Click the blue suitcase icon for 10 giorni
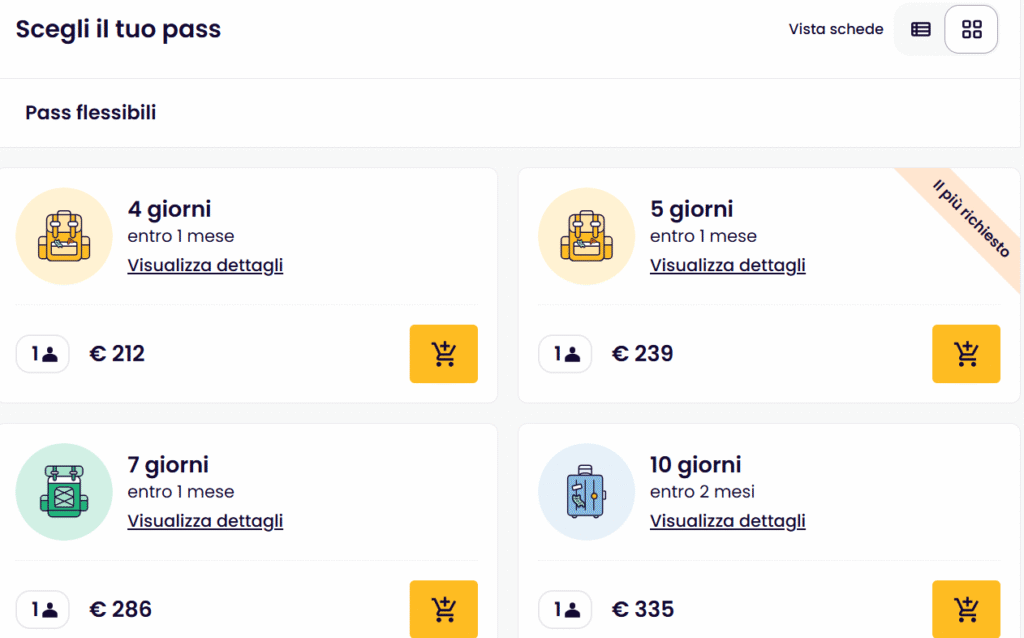This screenshot has height=638, width=1024. (x=586, y=492)
